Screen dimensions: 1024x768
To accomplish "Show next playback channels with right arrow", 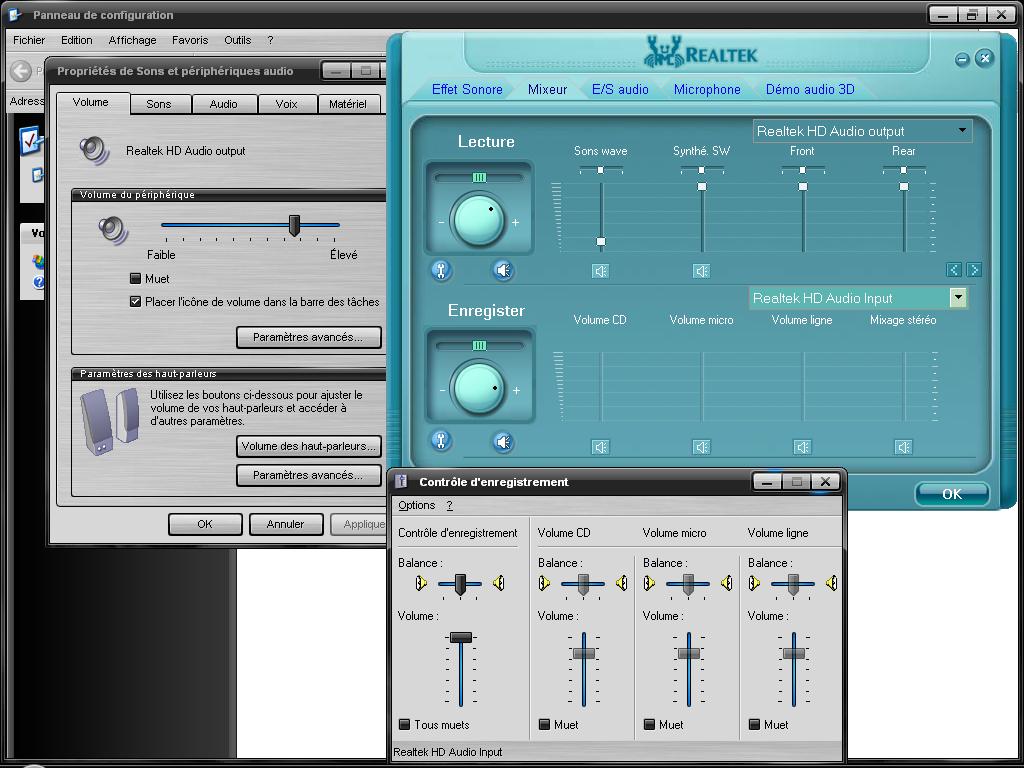I will [x=974, y=269].
